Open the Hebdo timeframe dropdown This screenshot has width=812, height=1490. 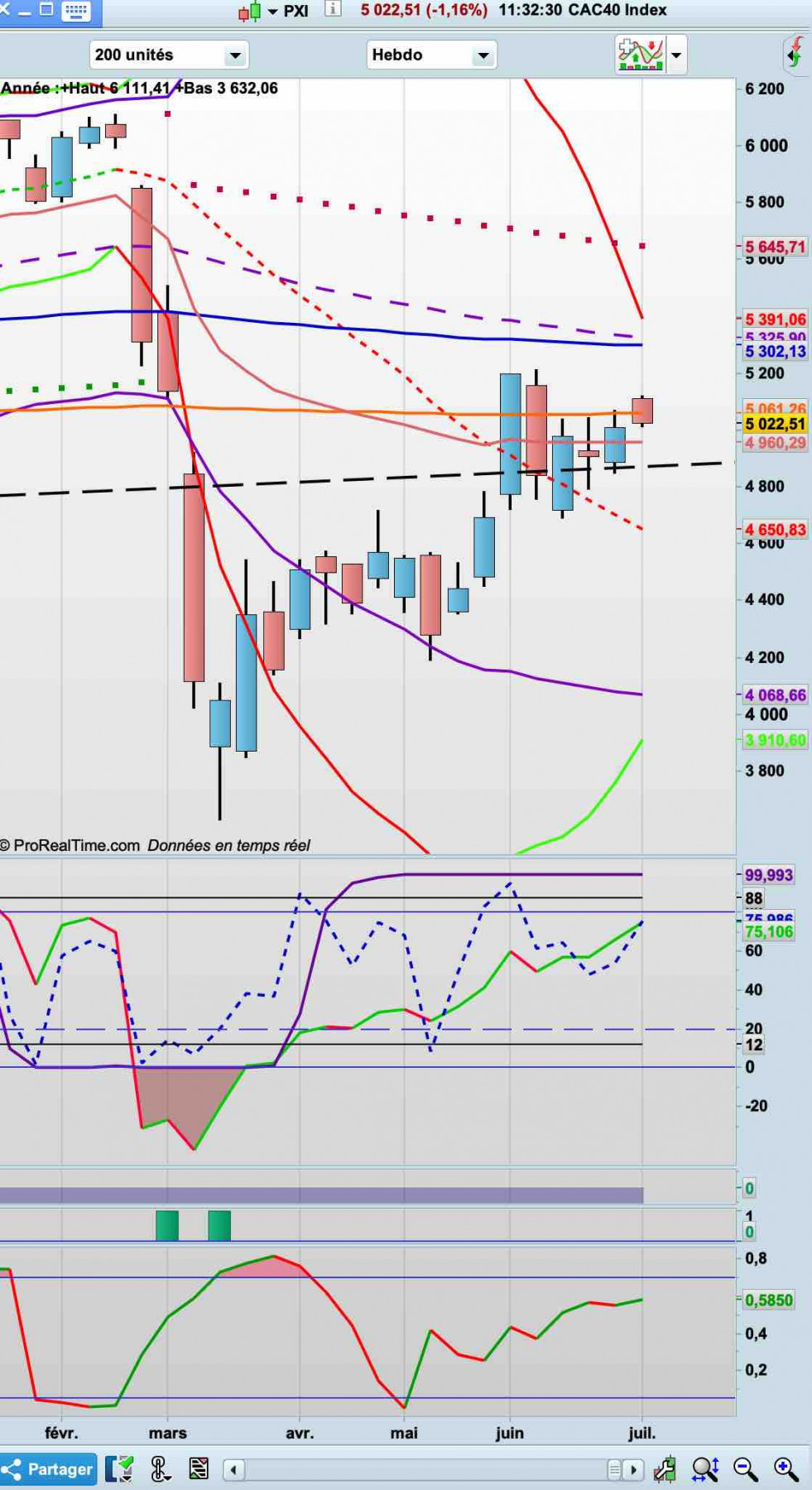[x=431, y=55]
